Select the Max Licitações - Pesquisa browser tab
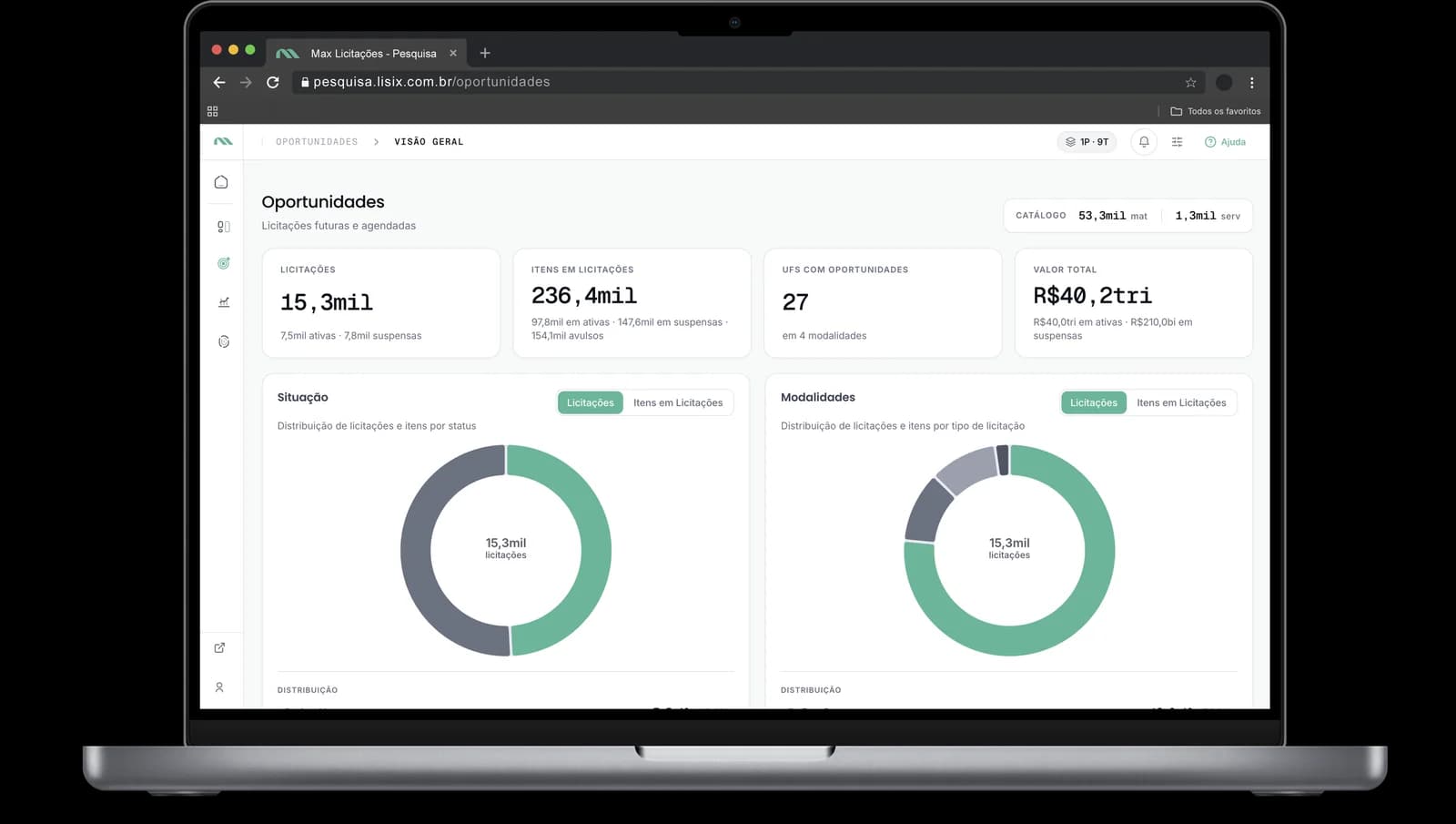The image size is (1456, 824). point(367,53)
